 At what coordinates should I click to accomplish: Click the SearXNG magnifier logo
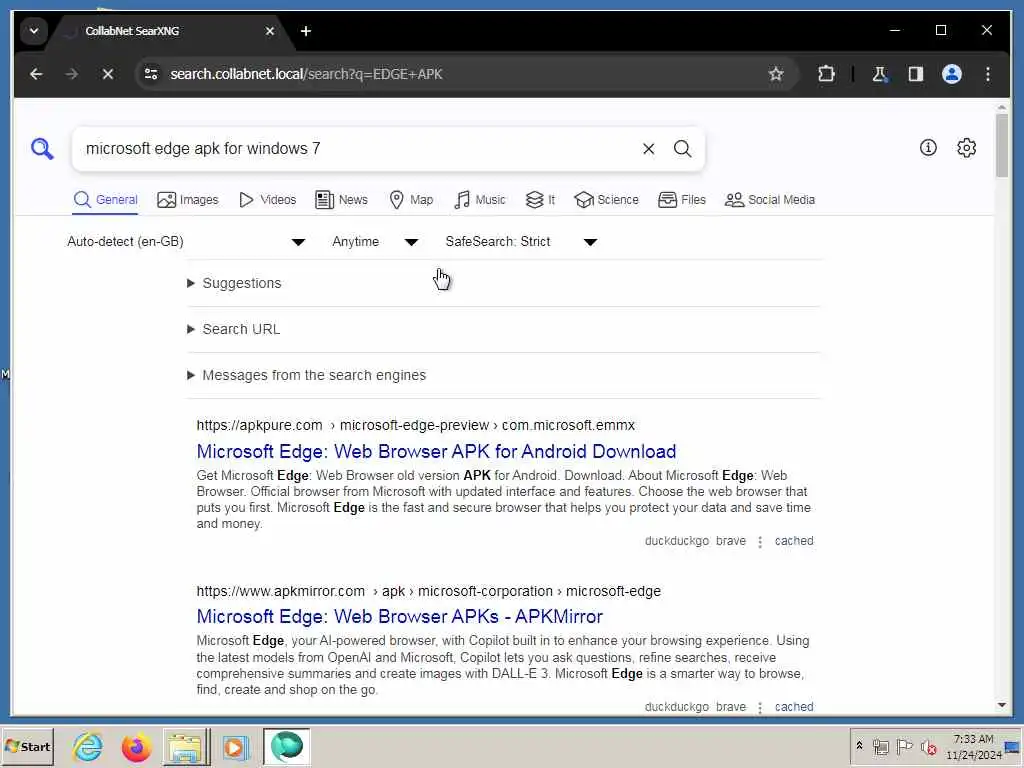[42, 149]
